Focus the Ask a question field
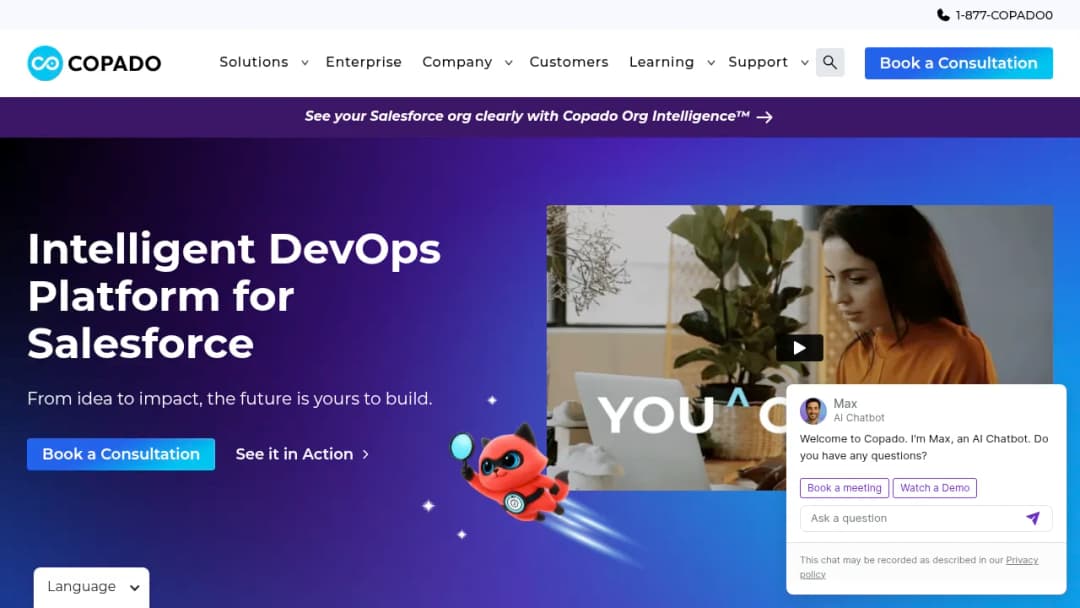 [926, 518]
